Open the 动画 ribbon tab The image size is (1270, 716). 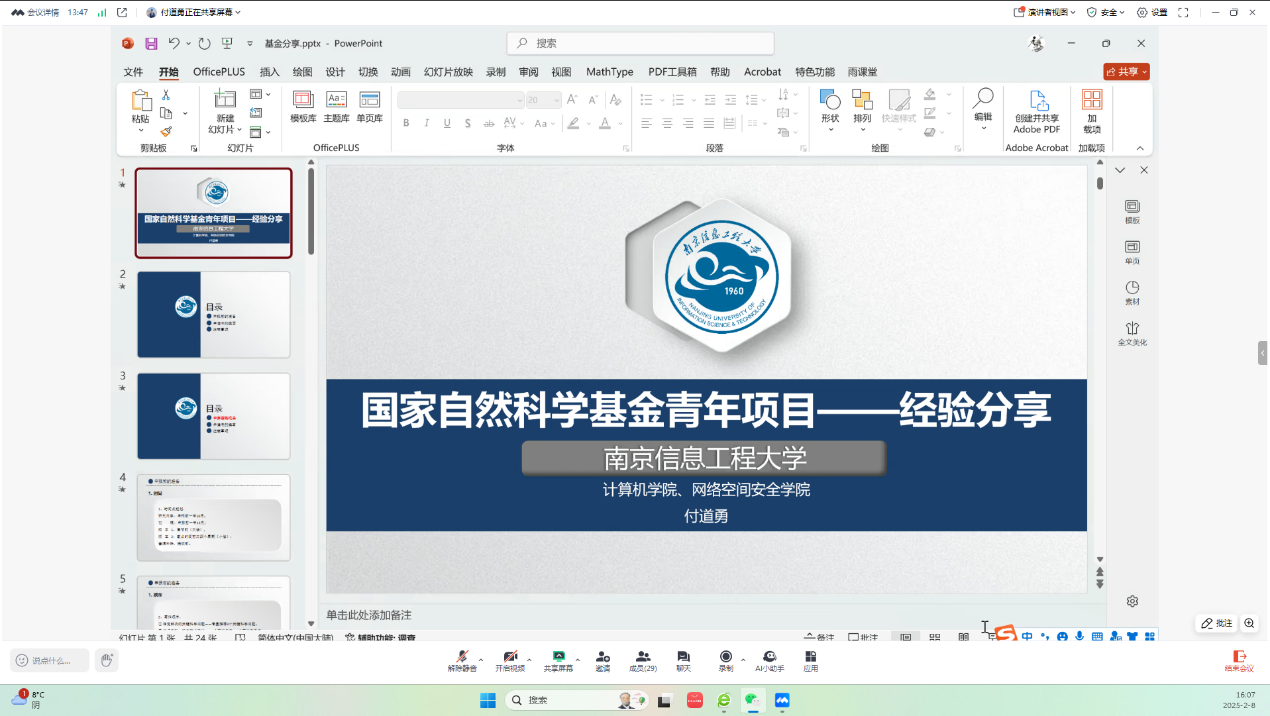[x=401, y=72]
